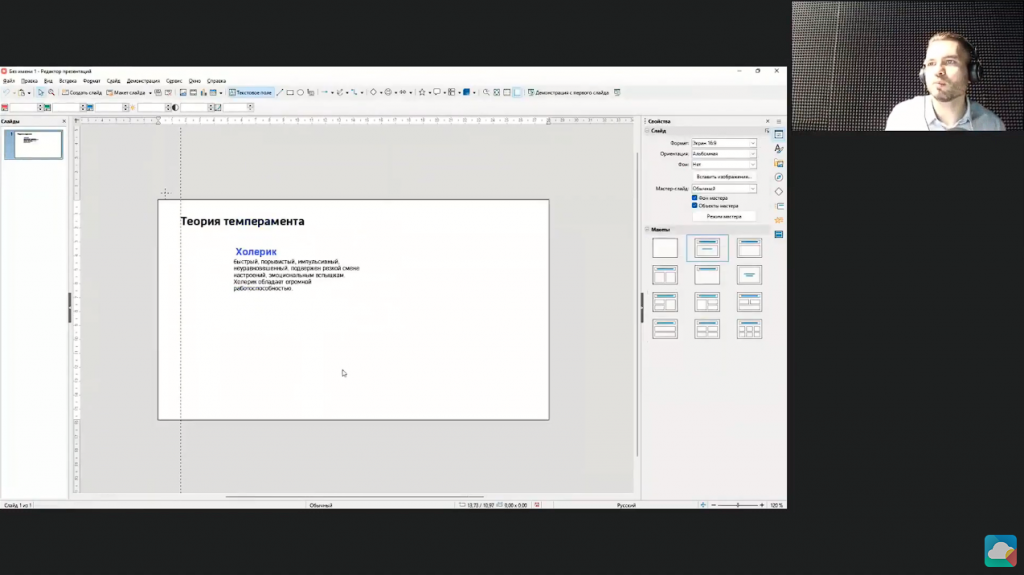
Task: Click the Undo arrow icon
Action: [x=7, y=93]
